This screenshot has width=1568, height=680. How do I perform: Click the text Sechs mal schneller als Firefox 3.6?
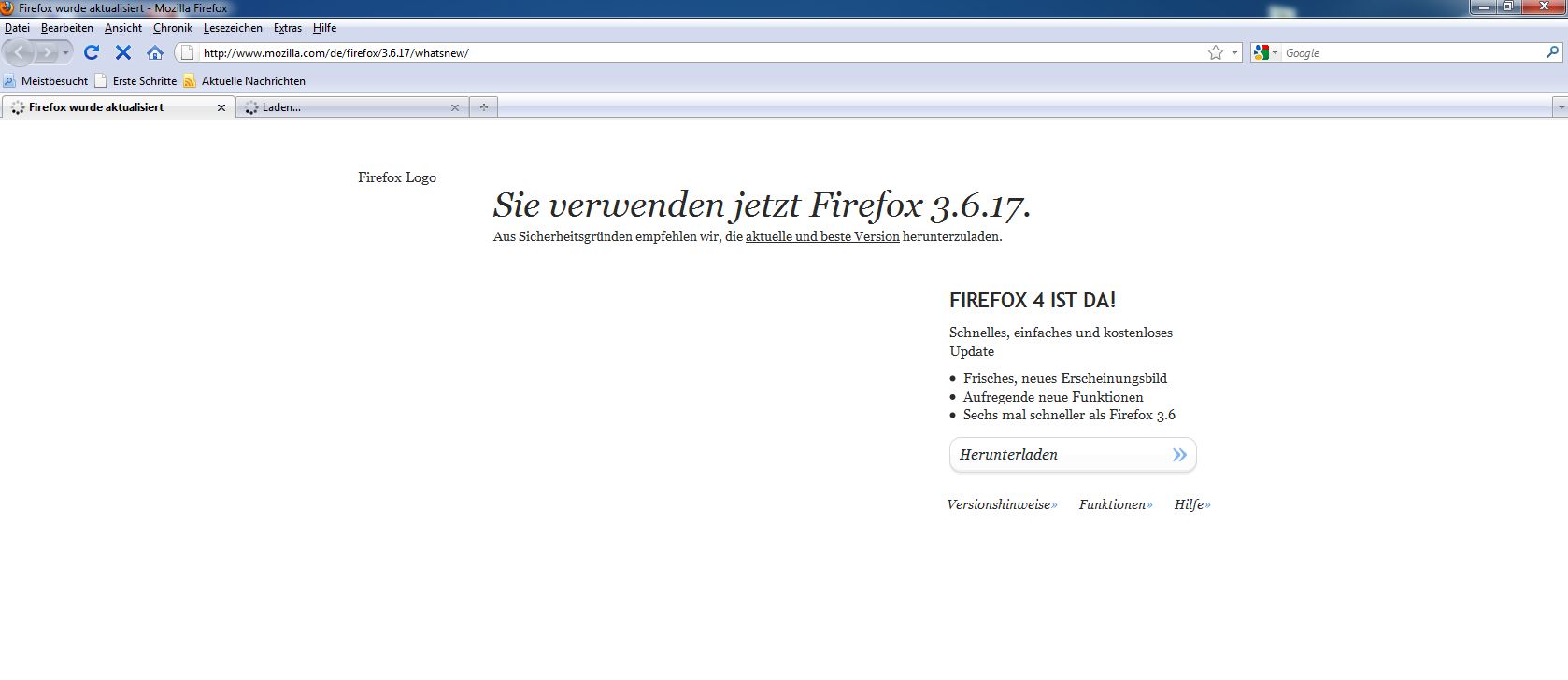pos(1069,415)
